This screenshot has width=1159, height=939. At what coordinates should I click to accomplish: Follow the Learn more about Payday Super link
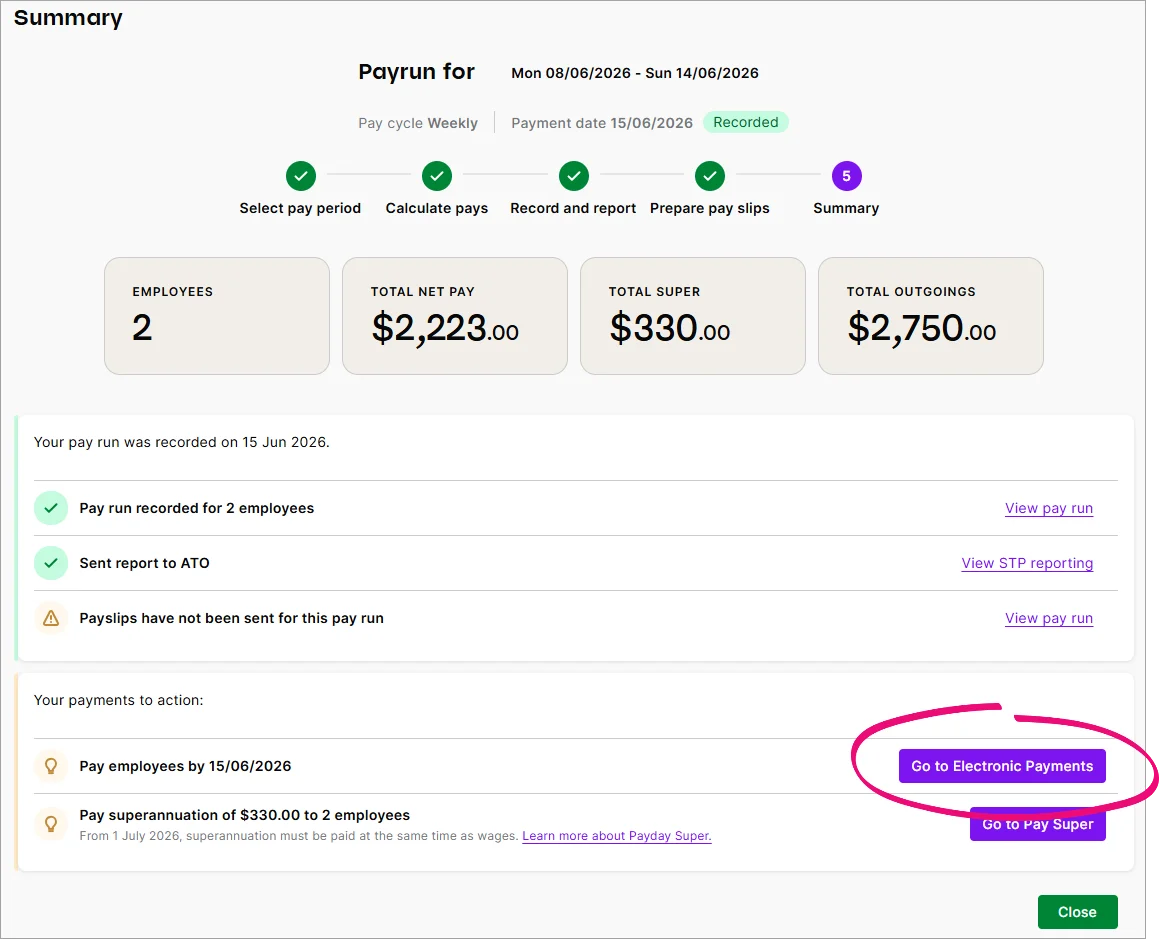(x=616, y=836)
